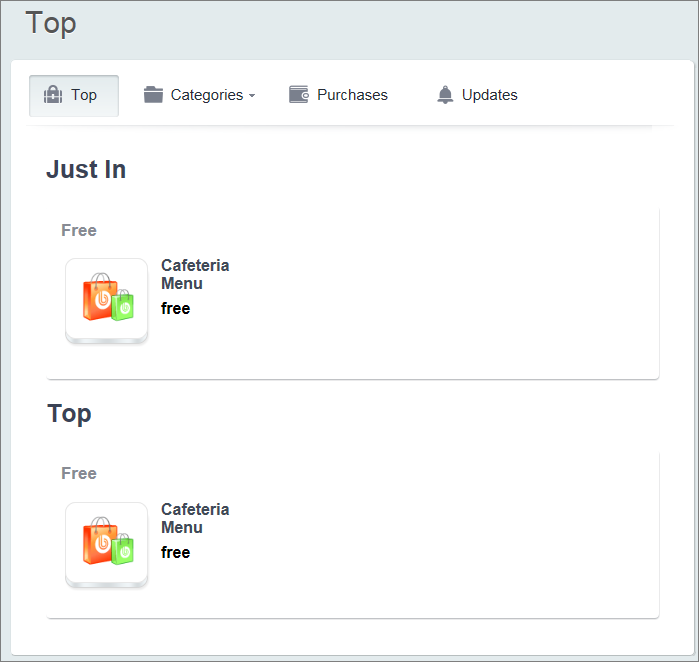Click the wallet icon beside Purchases
This screenshot has width=699, height=662.
pos(298,95)
